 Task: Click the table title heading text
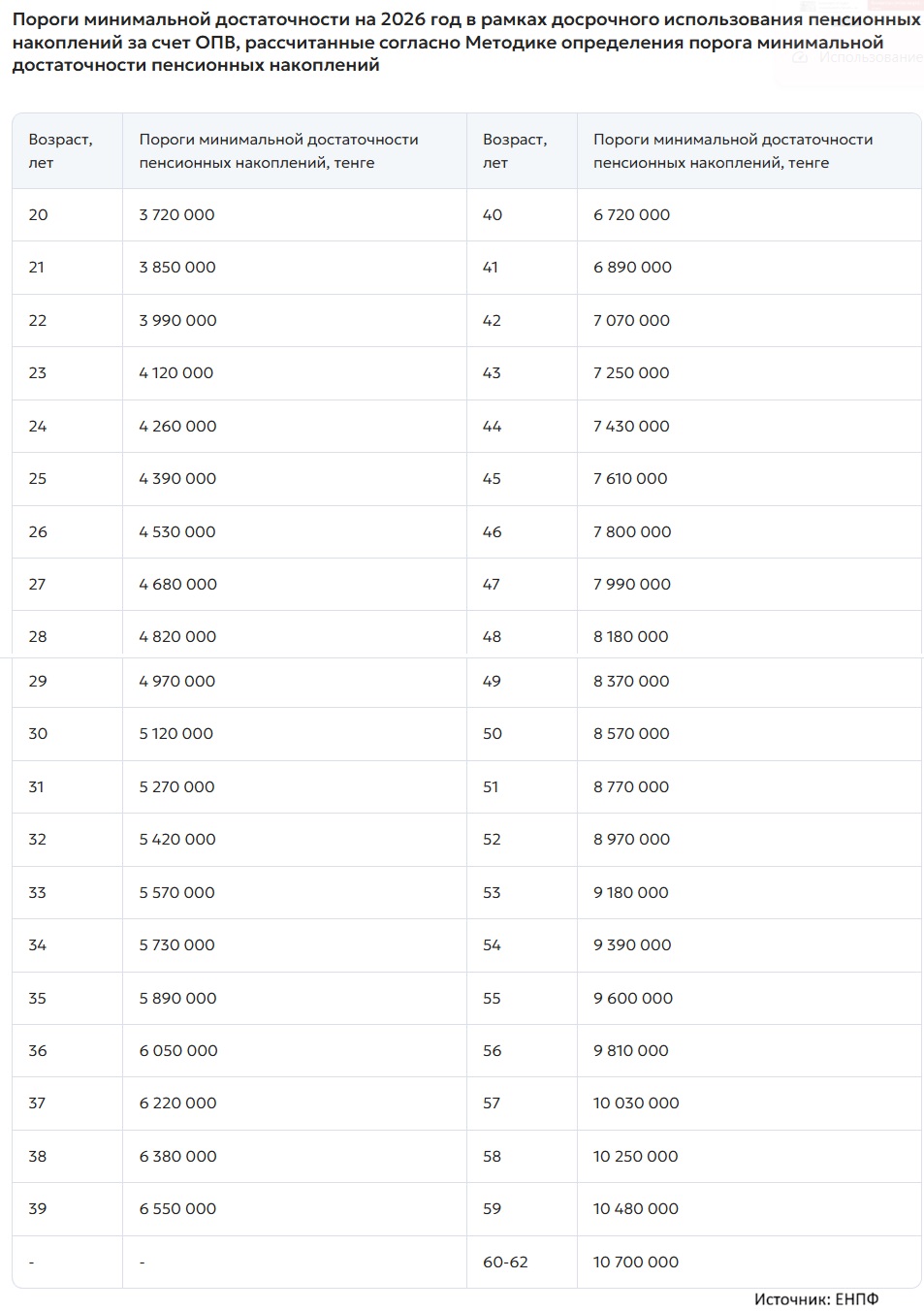point(465,43)
